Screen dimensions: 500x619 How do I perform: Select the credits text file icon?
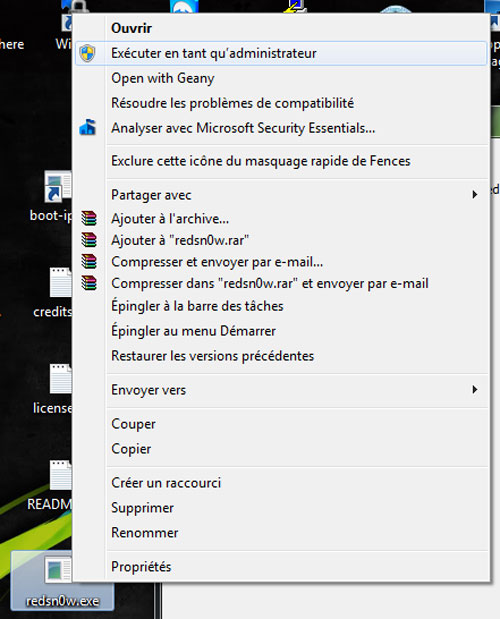tap(61, 282)
